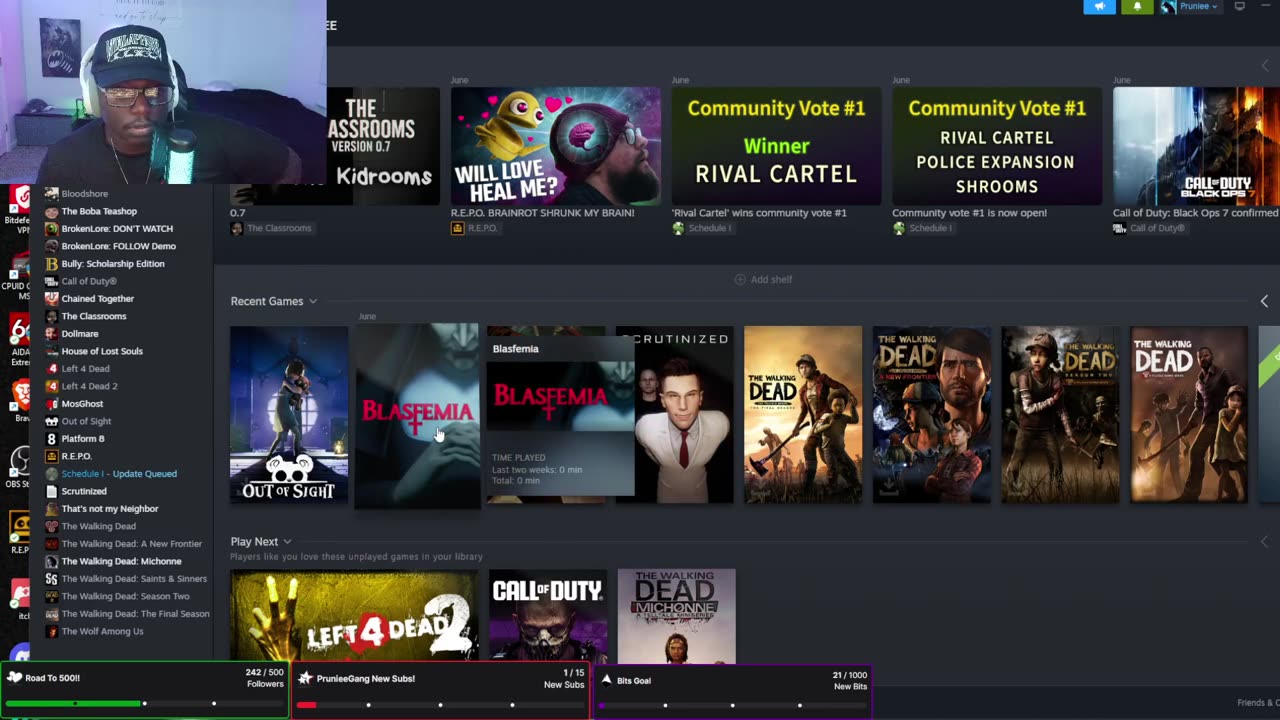Click The Wolf Among Us list icon
Image resolution: width=1280 pixels, height=720 pixels.
click(52, 631)
